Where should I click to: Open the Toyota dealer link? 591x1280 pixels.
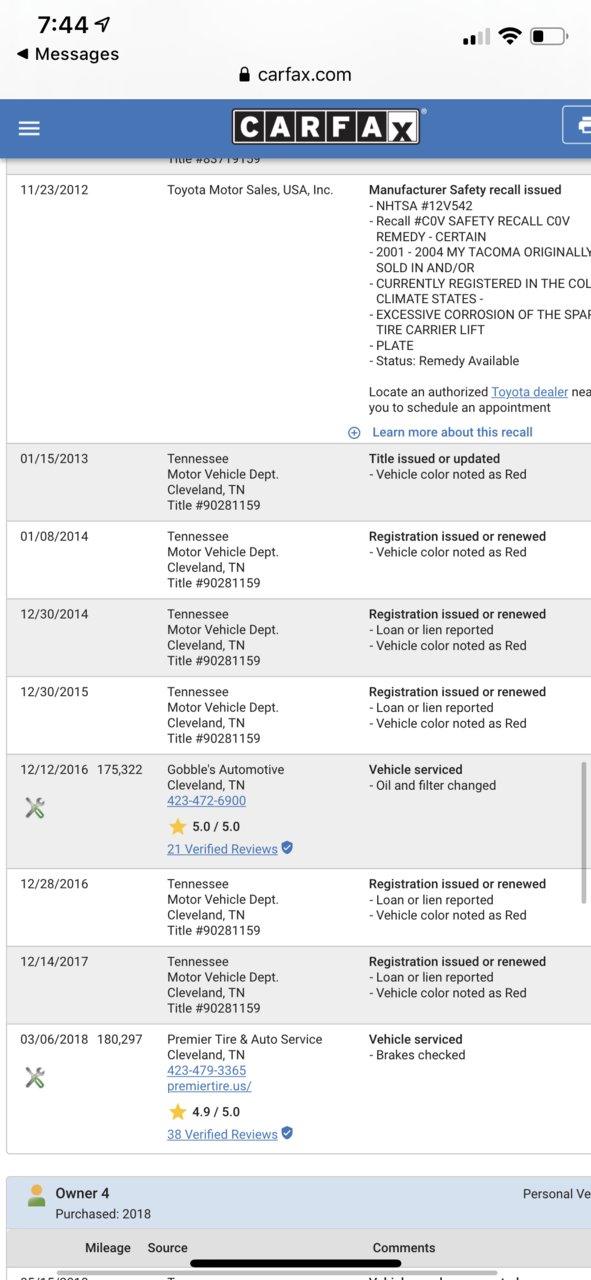tap(529, 392)
